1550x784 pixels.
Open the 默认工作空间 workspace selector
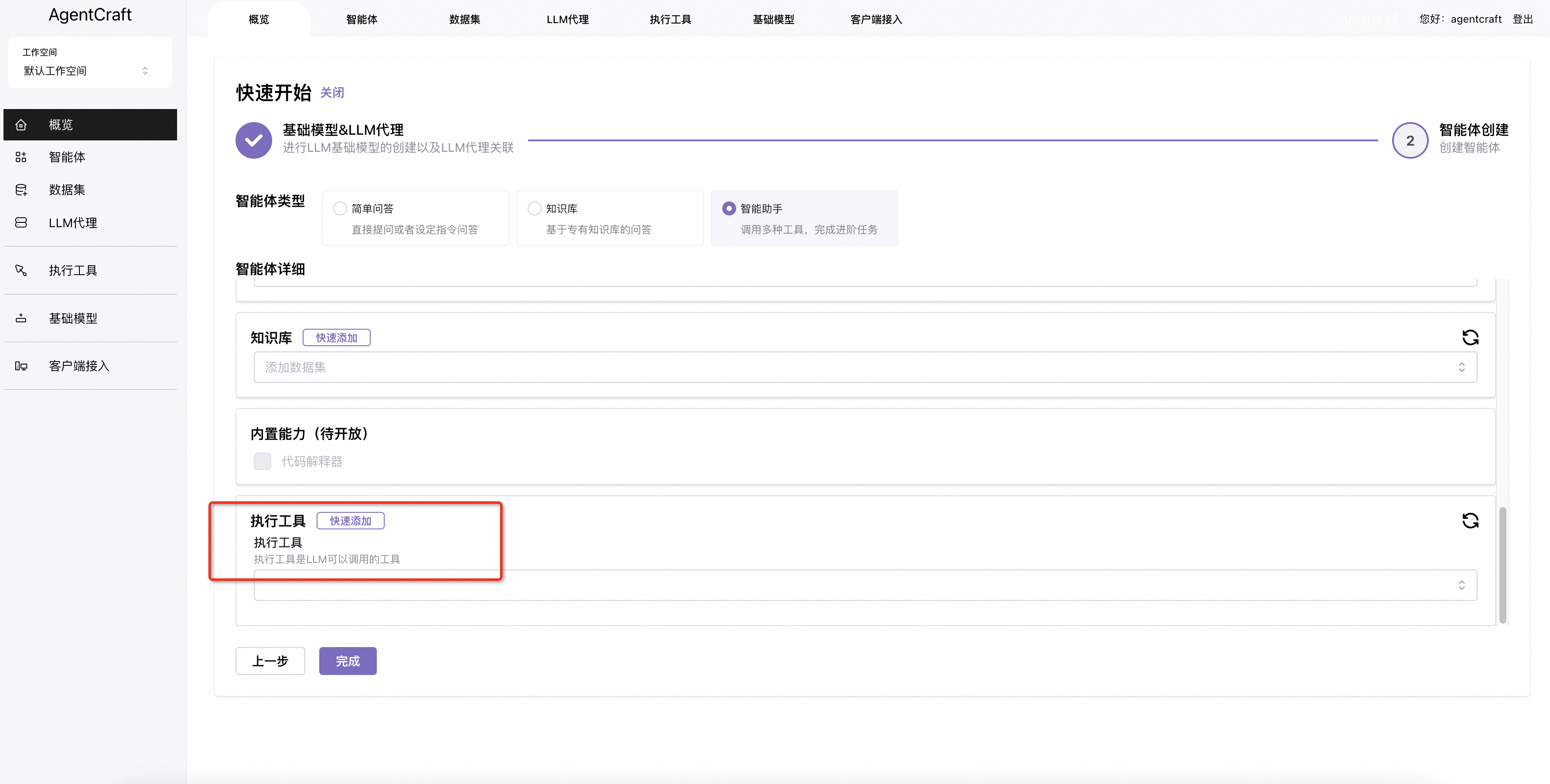86,71
